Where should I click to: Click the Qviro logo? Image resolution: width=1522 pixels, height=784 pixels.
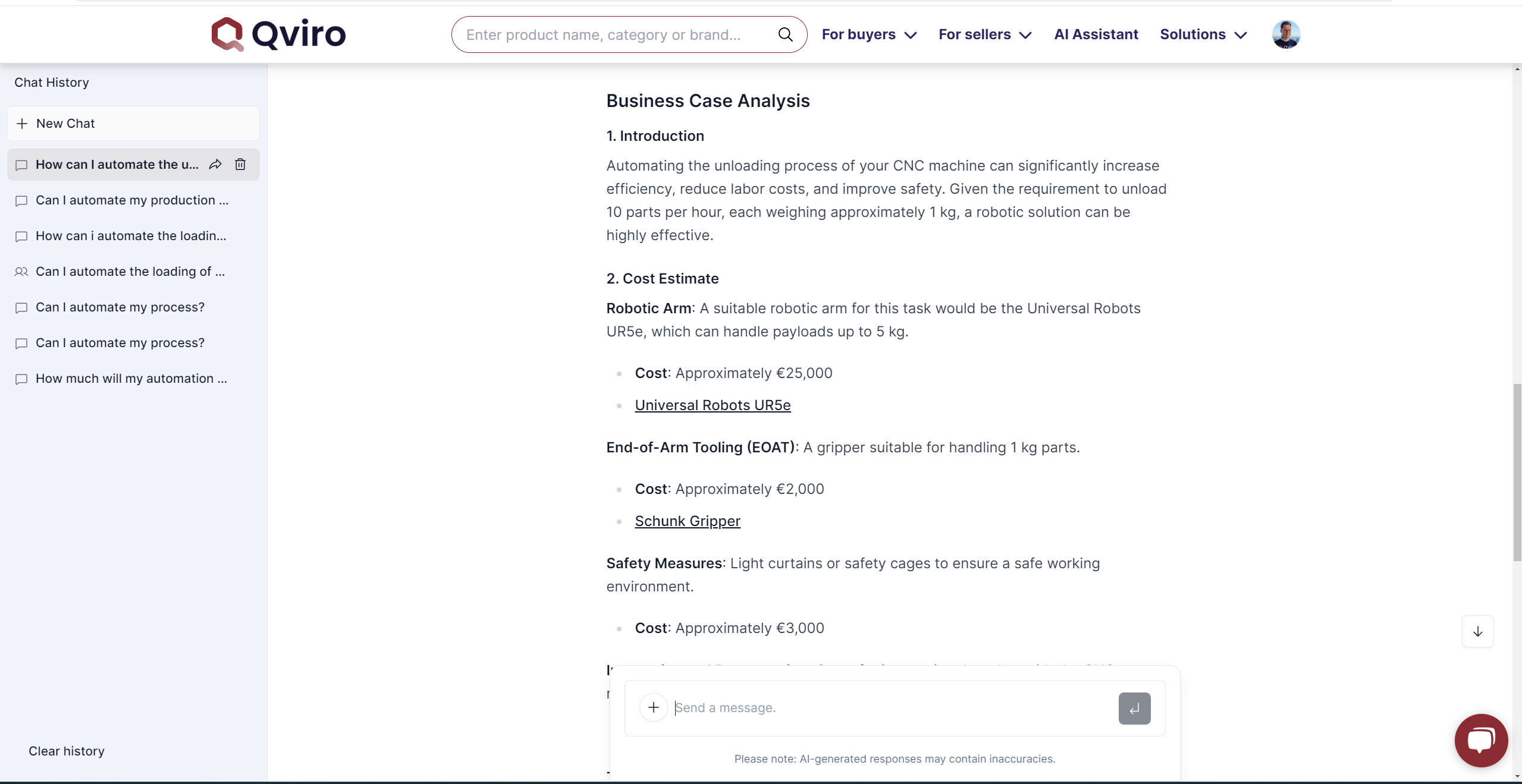pos(278,34)
